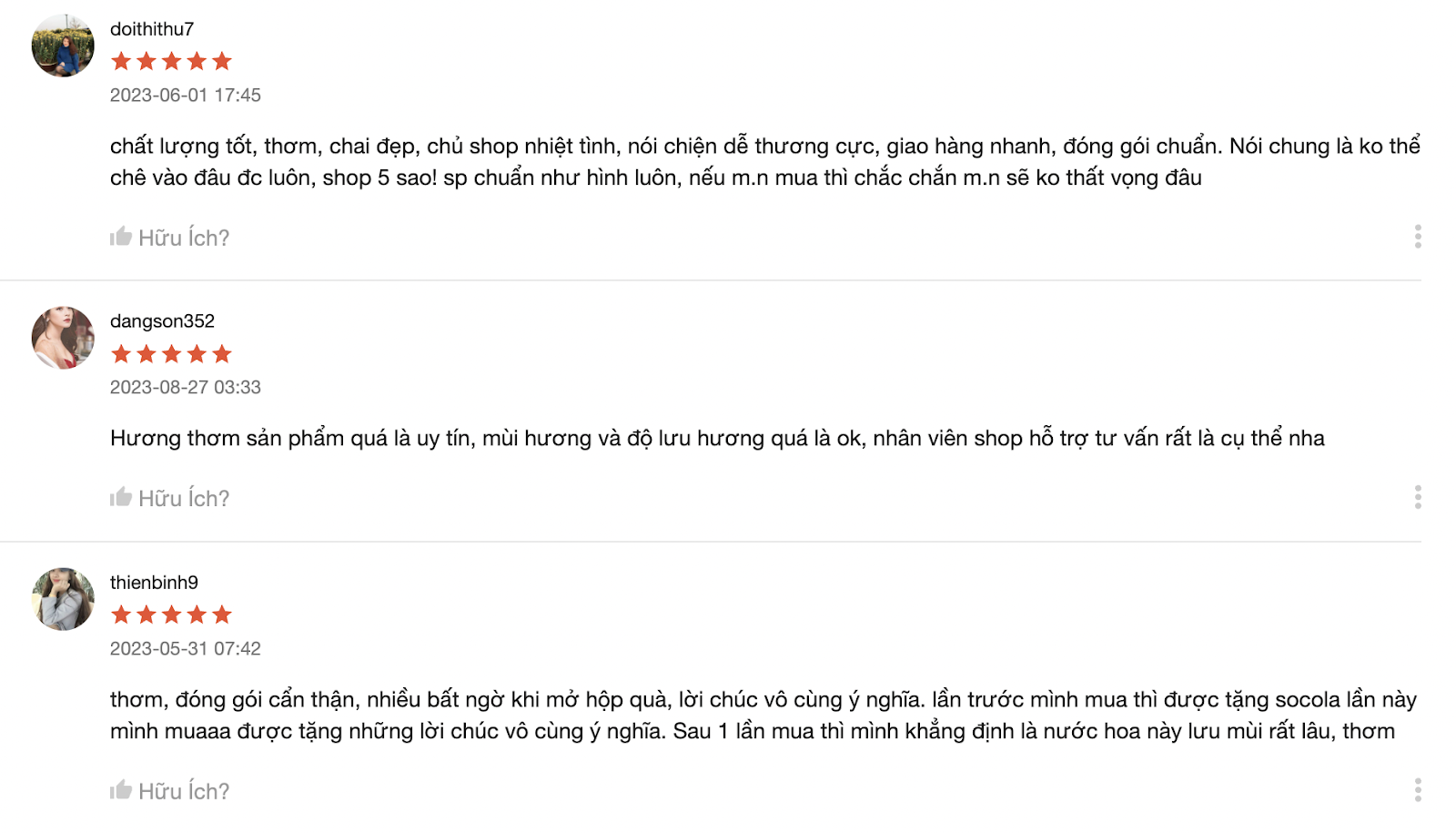
Task: Open thienbinh9's profile avatar
Action: [63, 599]
